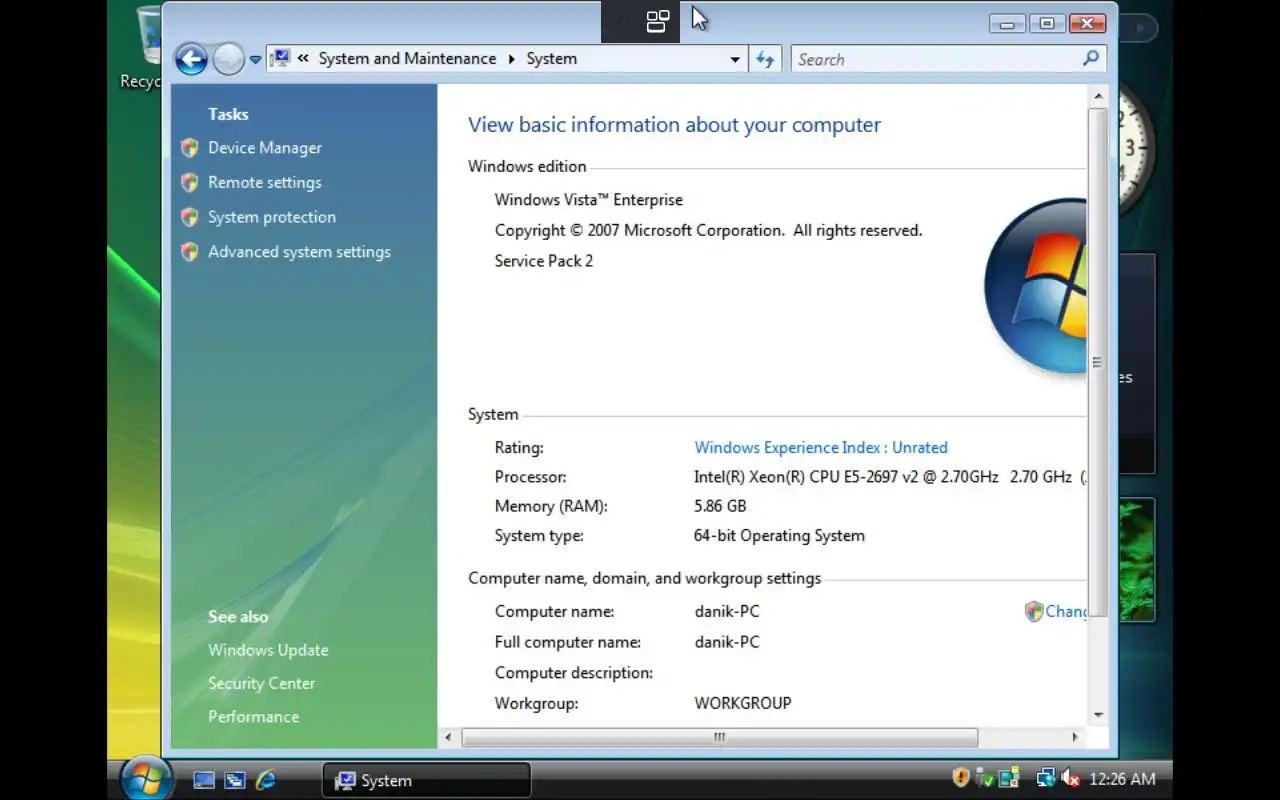This screenshot has width=1280, height=800.
Task: Click the horizontal scrollbar right arrow
Action: (1075, 737)
